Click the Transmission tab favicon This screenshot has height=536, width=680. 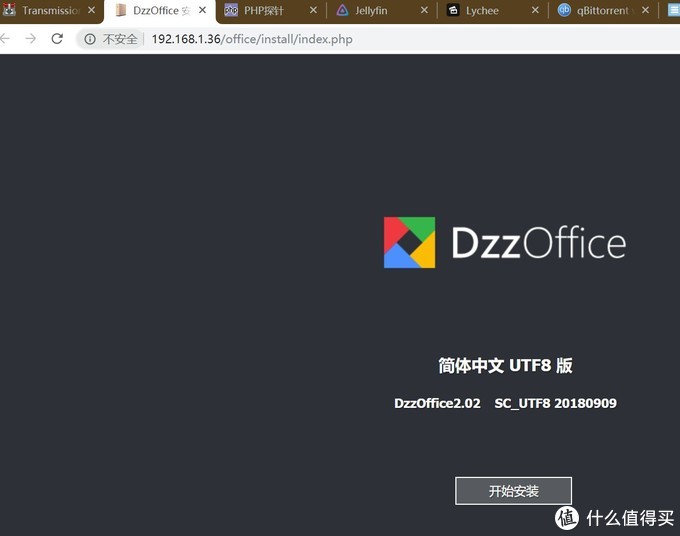tap(9, 10)
